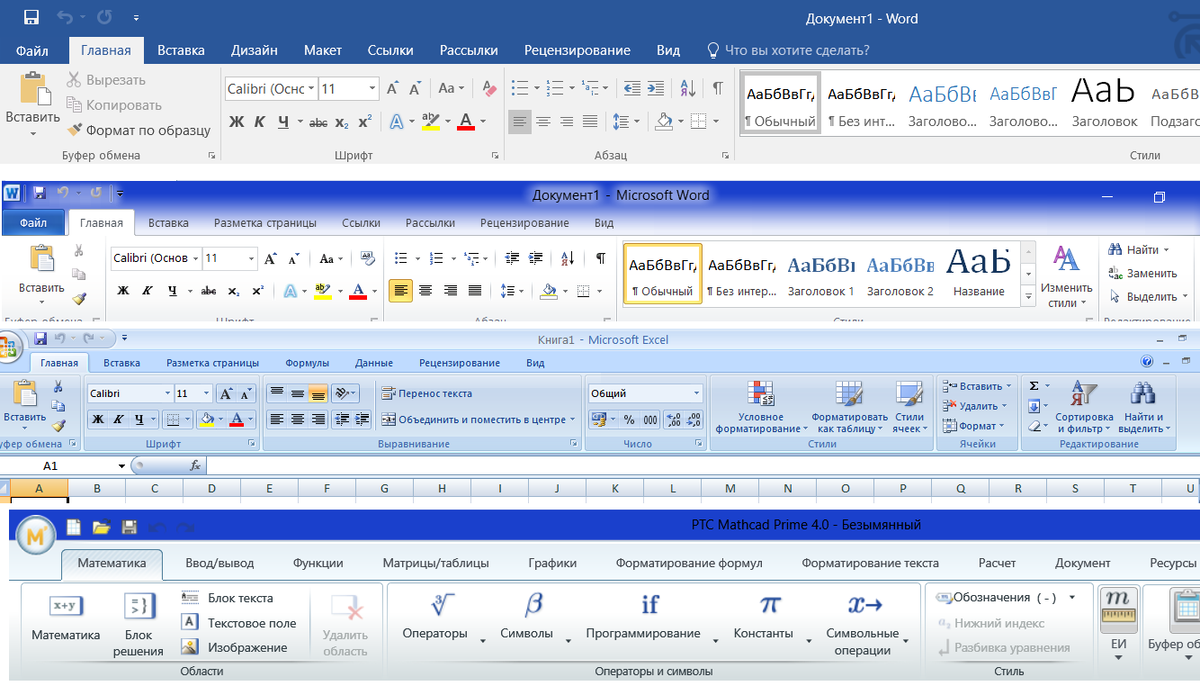Open the Данные tab in Excel
Screen dimensions: 1200x686
coord(374,363)
